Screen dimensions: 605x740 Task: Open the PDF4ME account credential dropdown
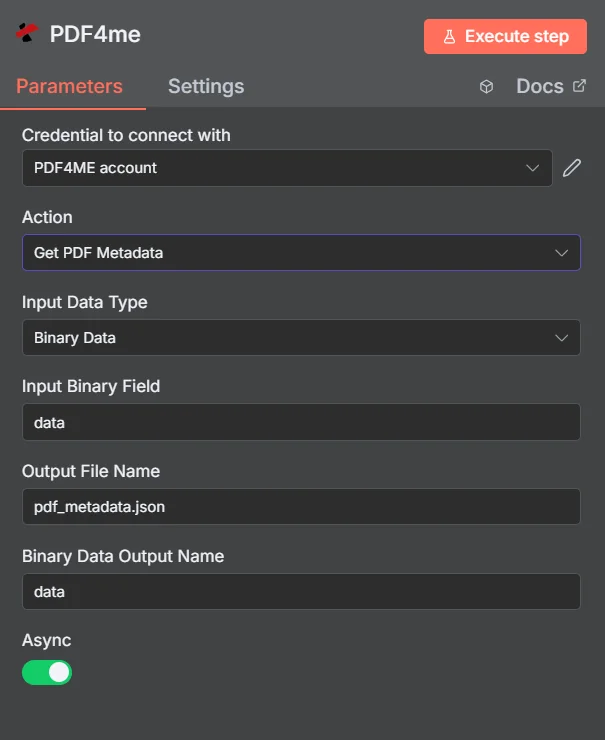[287, 168]
